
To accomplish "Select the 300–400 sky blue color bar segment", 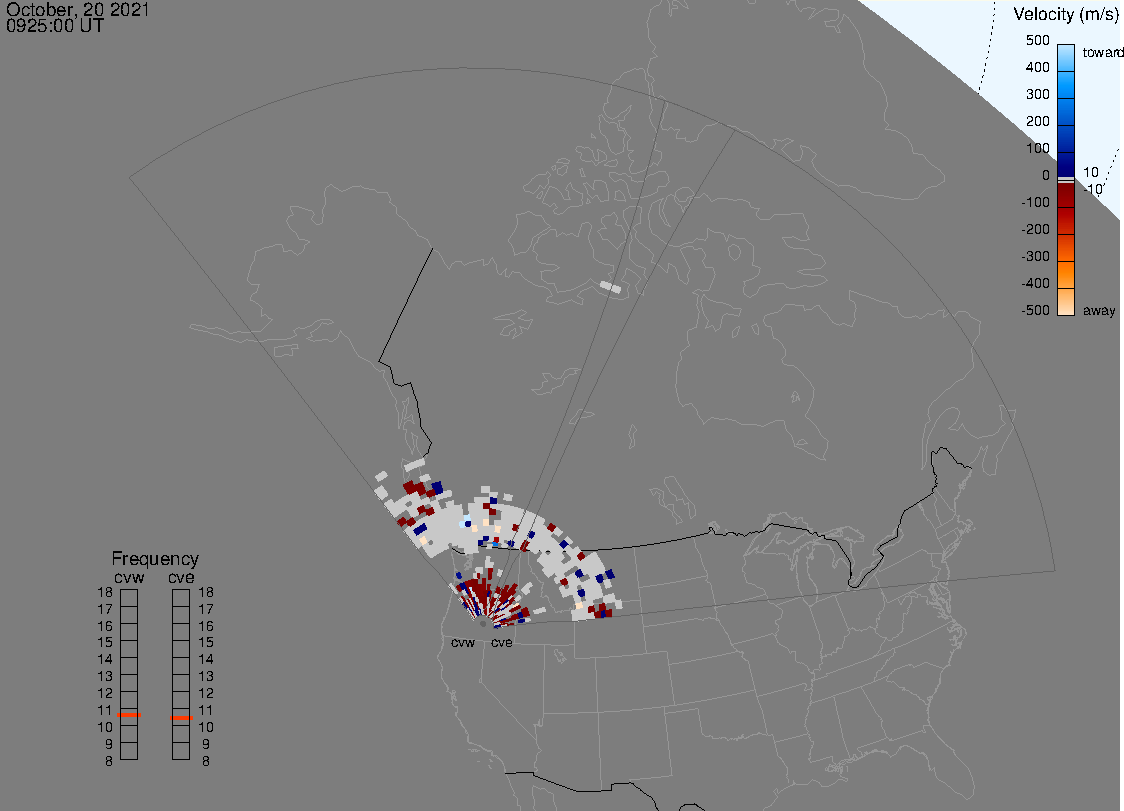I will click(x=1066, y=85).
